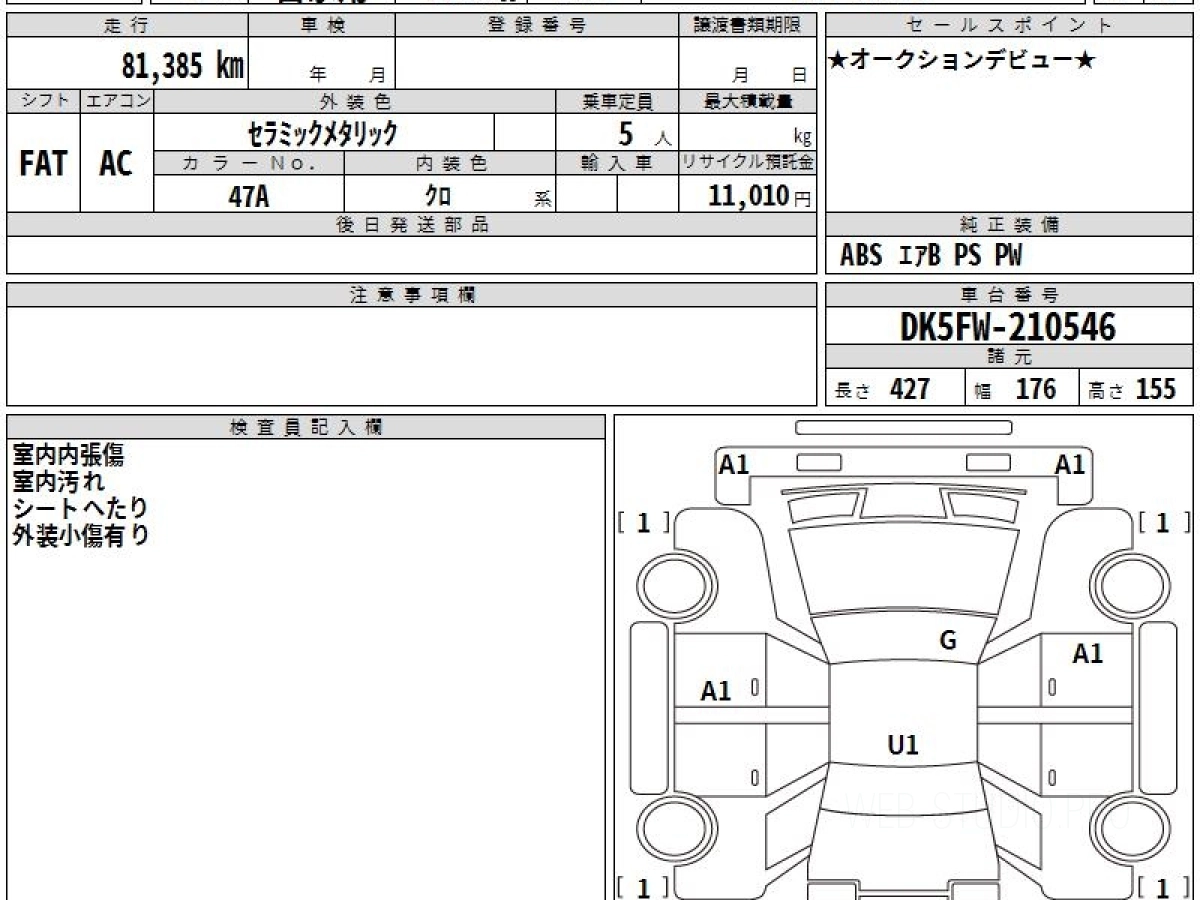1200x900 pixels.
Task: Click the AC air conditioner value
Action: (x=116, y=163)
